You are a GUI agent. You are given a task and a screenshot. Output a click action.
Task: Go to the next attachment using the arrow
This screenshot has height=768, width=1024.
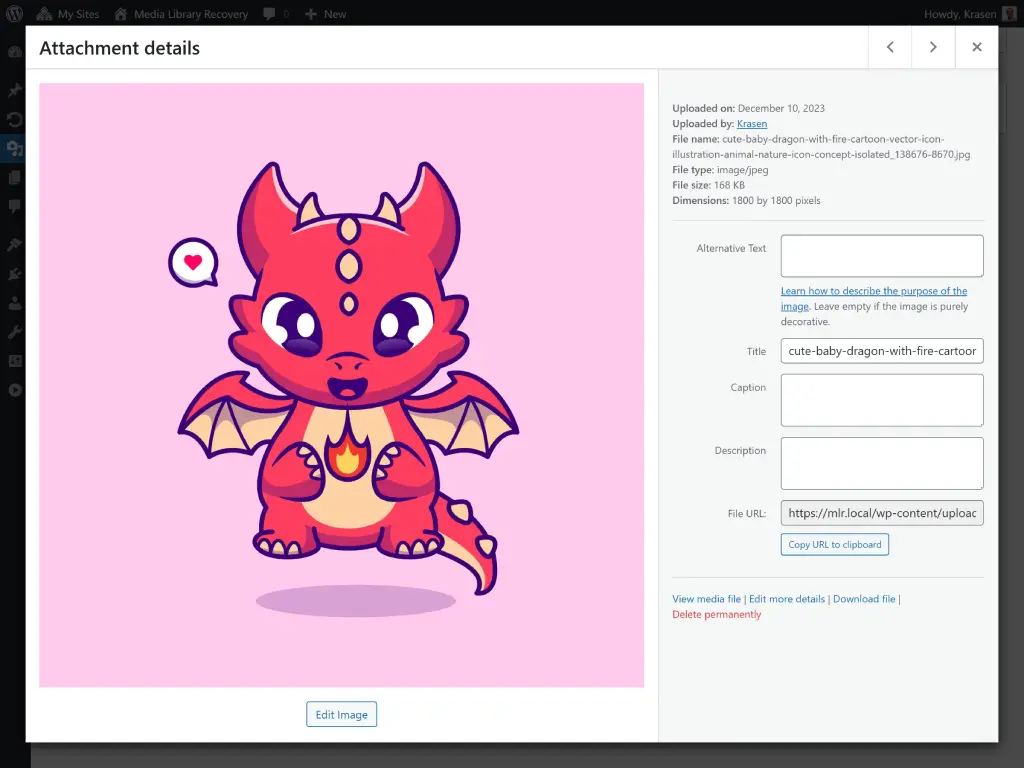933,46
